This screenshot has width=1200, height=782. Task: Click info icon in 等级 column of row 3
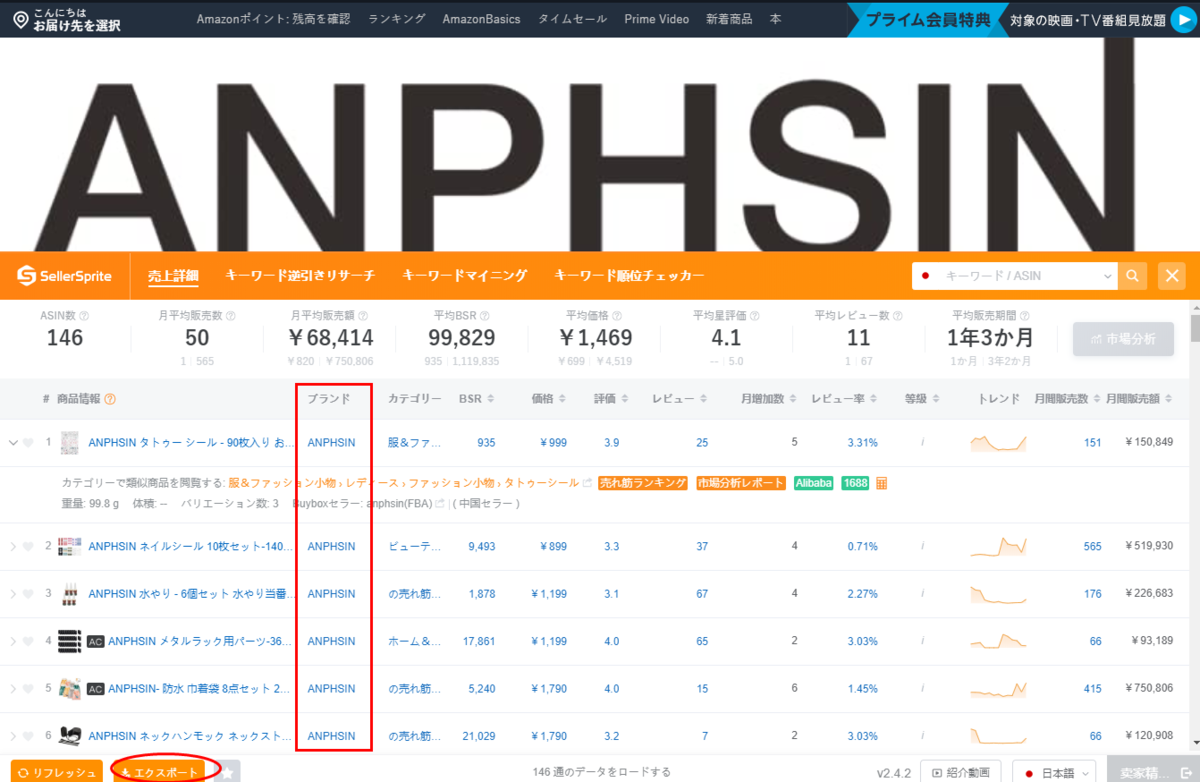[x=922, y=594]
